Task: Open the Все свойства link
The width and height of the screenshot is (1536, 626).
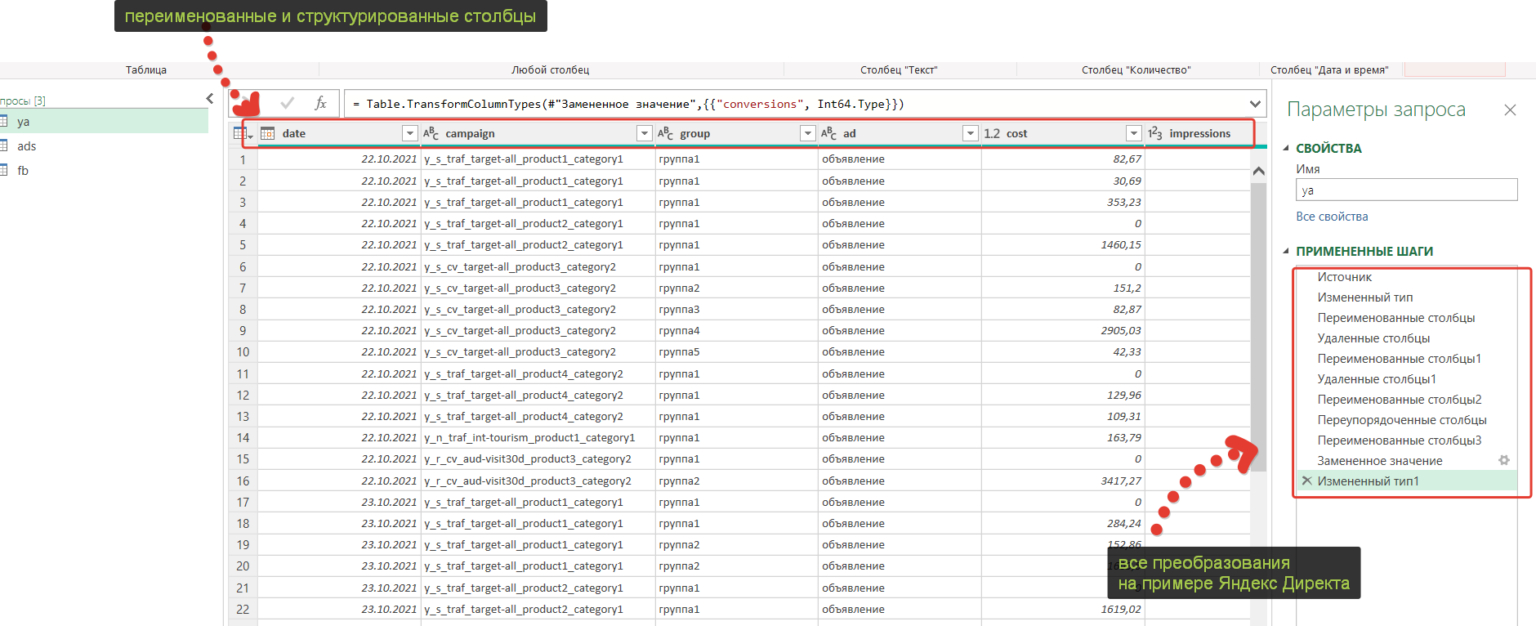Action: click(x=1332, y=216)
